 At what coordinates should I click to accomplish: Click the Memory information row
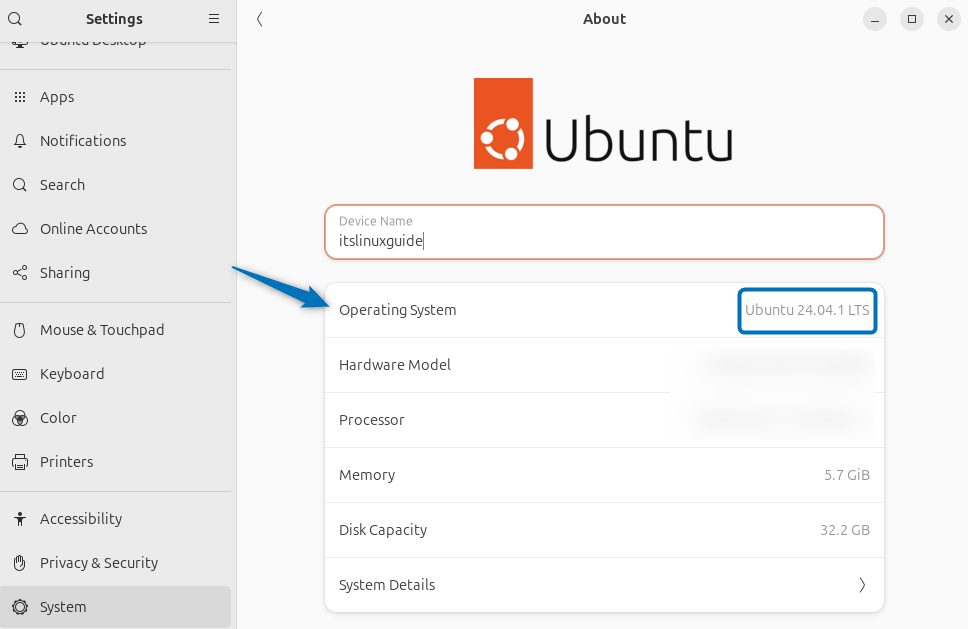tap(604, 474)
